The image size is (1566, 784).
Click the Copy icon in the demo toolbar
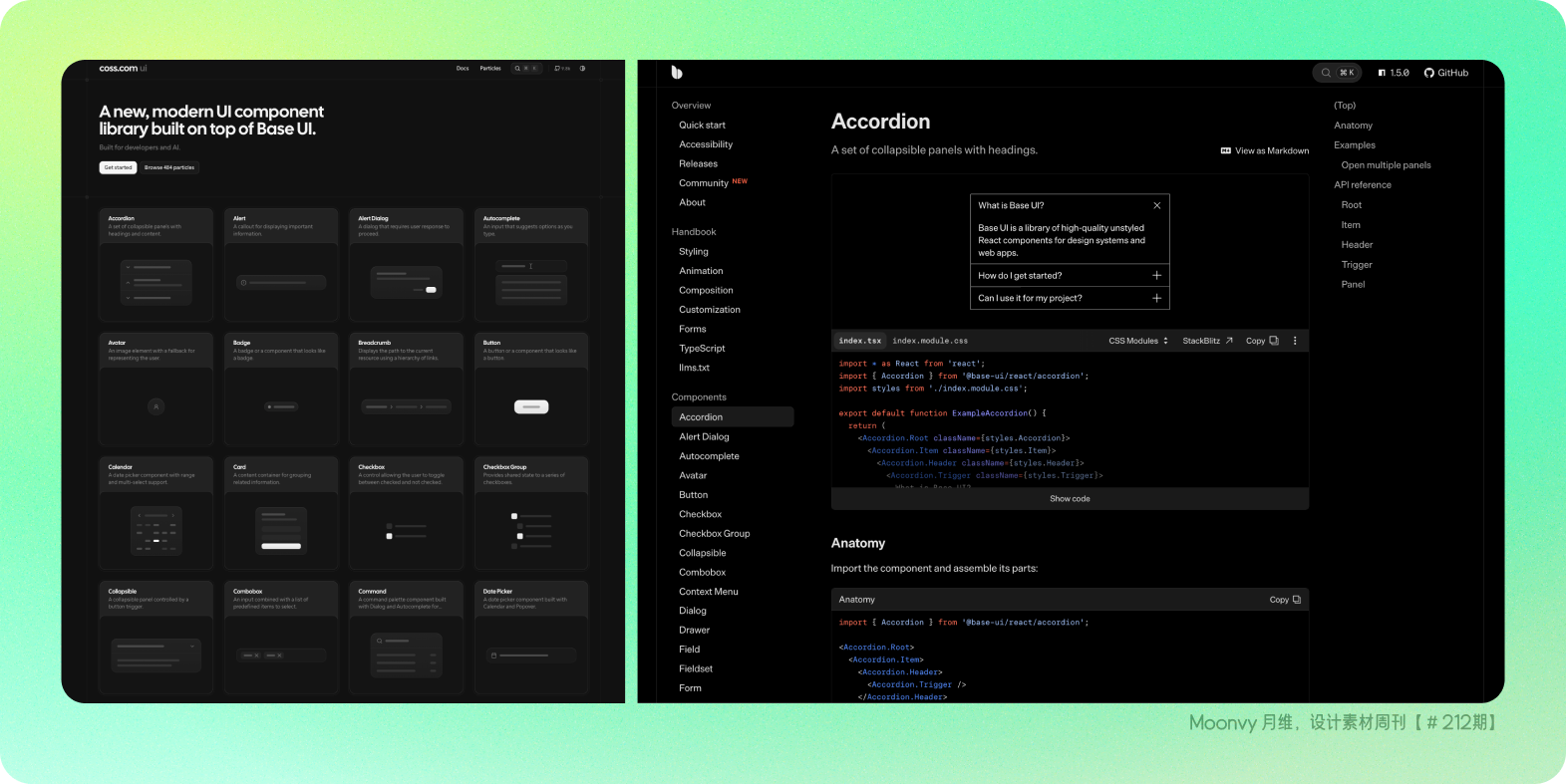pos(1274,341)
